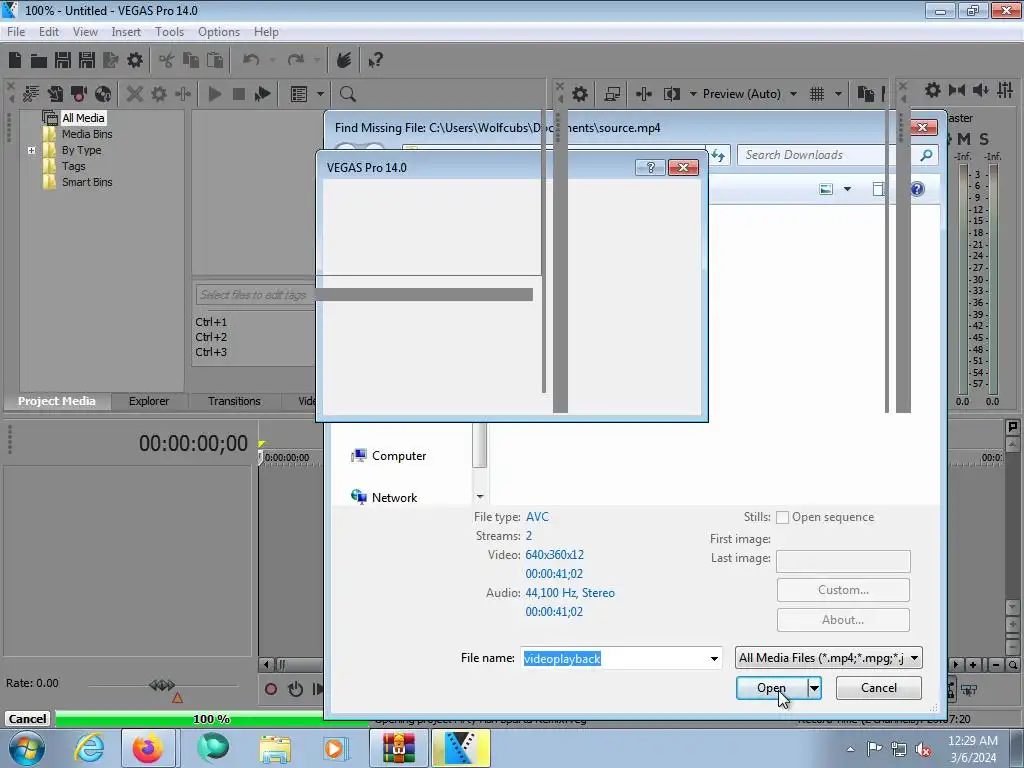Open the split screen view dropdown arrow

693,94
